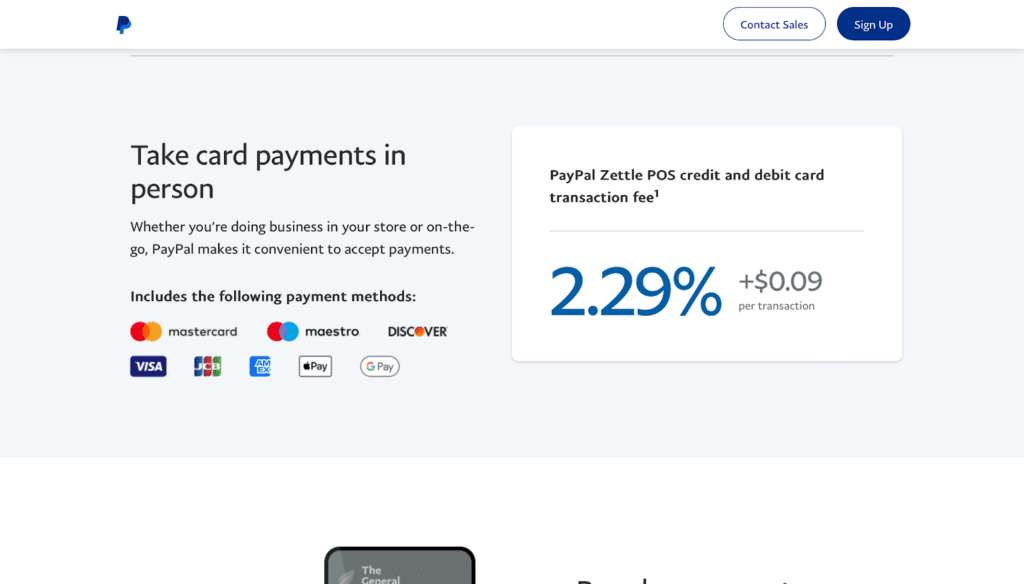Click the Maestro payment logo
The width and height of the screenshot is (1024, 584).
click(x=313, y=332)
